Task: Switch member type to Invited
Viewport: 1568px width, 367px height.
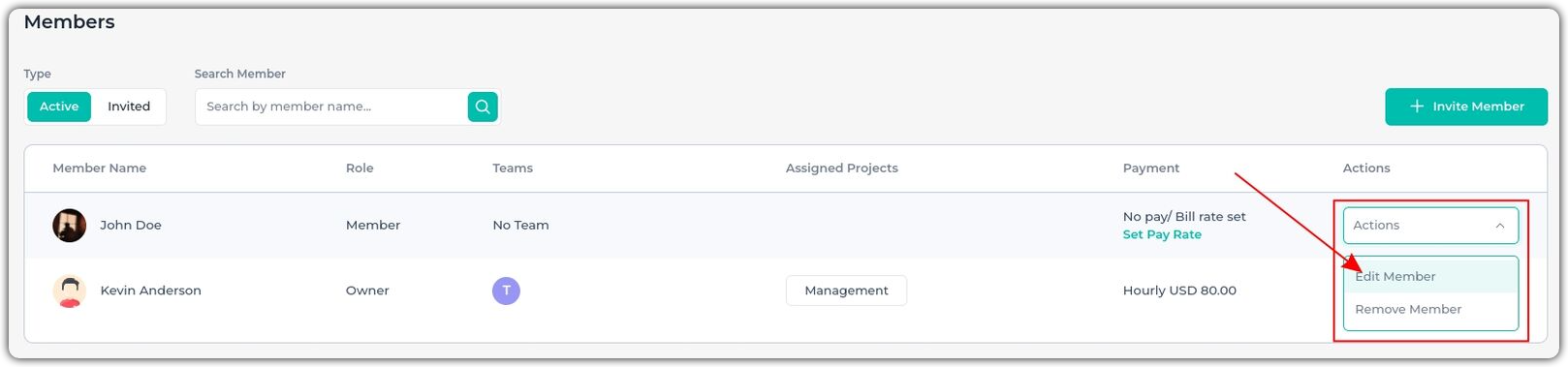Action: pos(129,107)
